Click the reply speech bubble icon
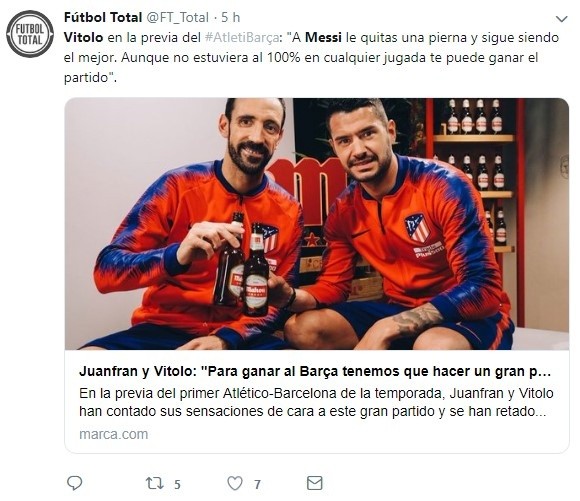This screenshot has width=580, height=501. pyautogui.click(x=74, y=483)
